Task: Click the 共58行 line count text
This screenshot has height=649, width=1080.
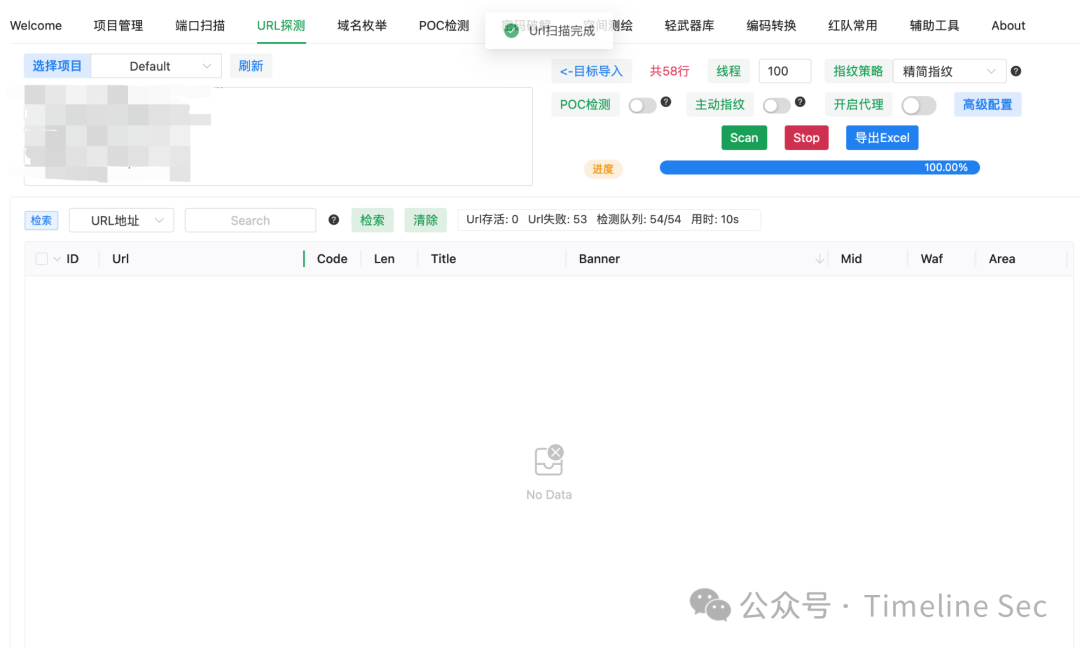Action: (669, 71)
